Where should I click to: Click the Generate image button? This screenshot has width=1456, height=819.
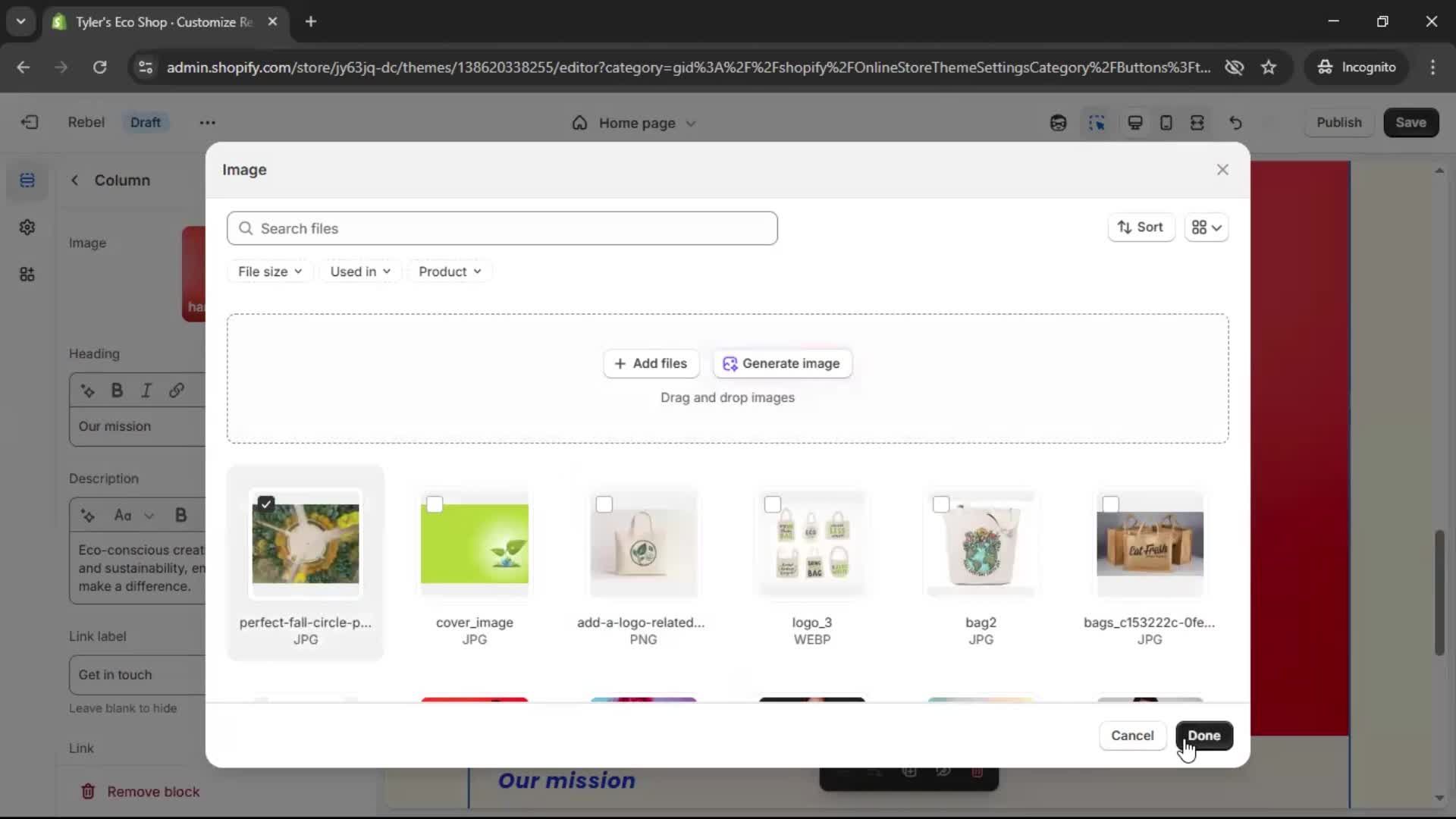tap(782, 363)
